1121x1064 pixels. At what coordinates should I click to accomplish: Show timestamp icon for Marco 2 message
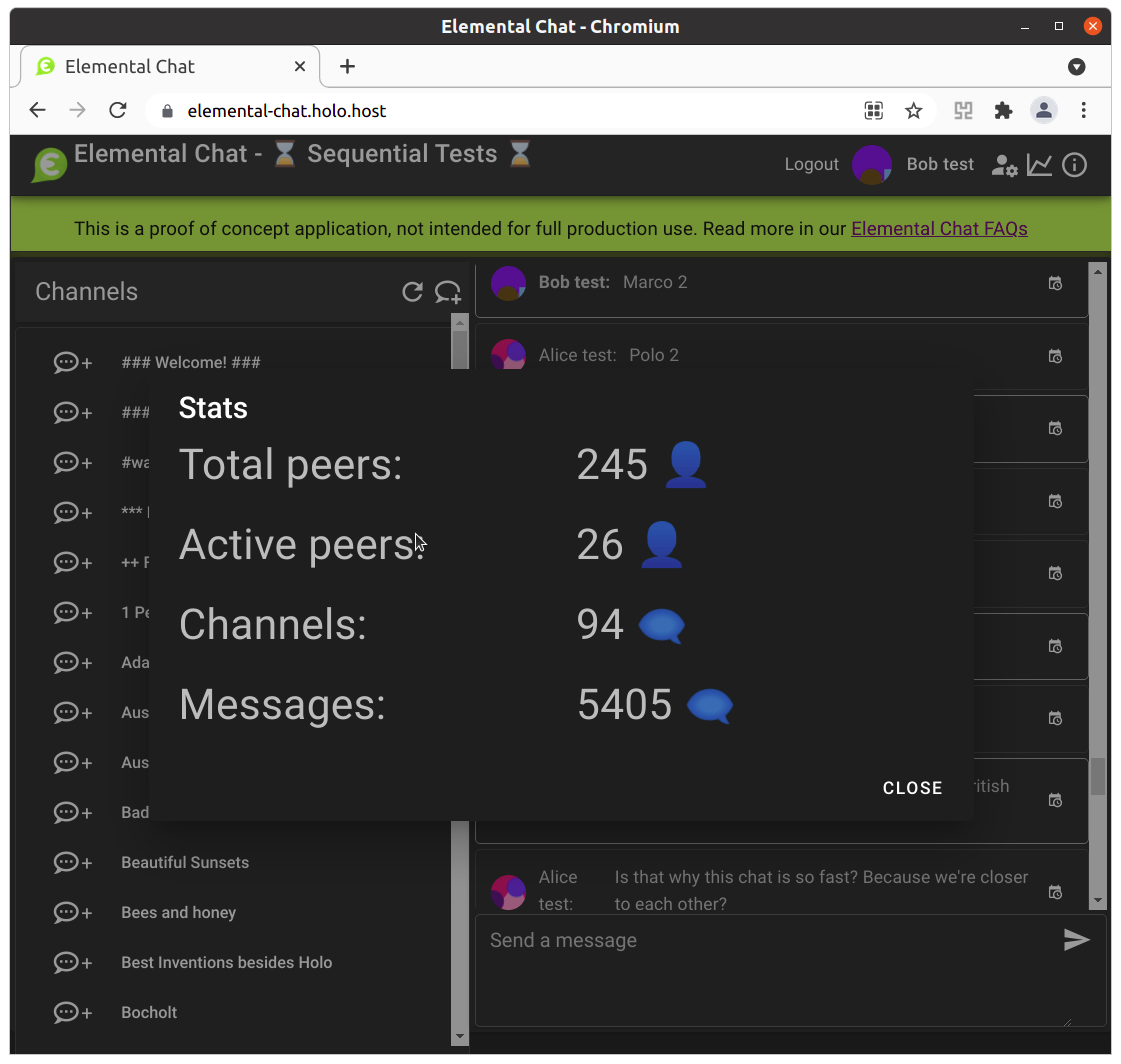(1055, 283)
